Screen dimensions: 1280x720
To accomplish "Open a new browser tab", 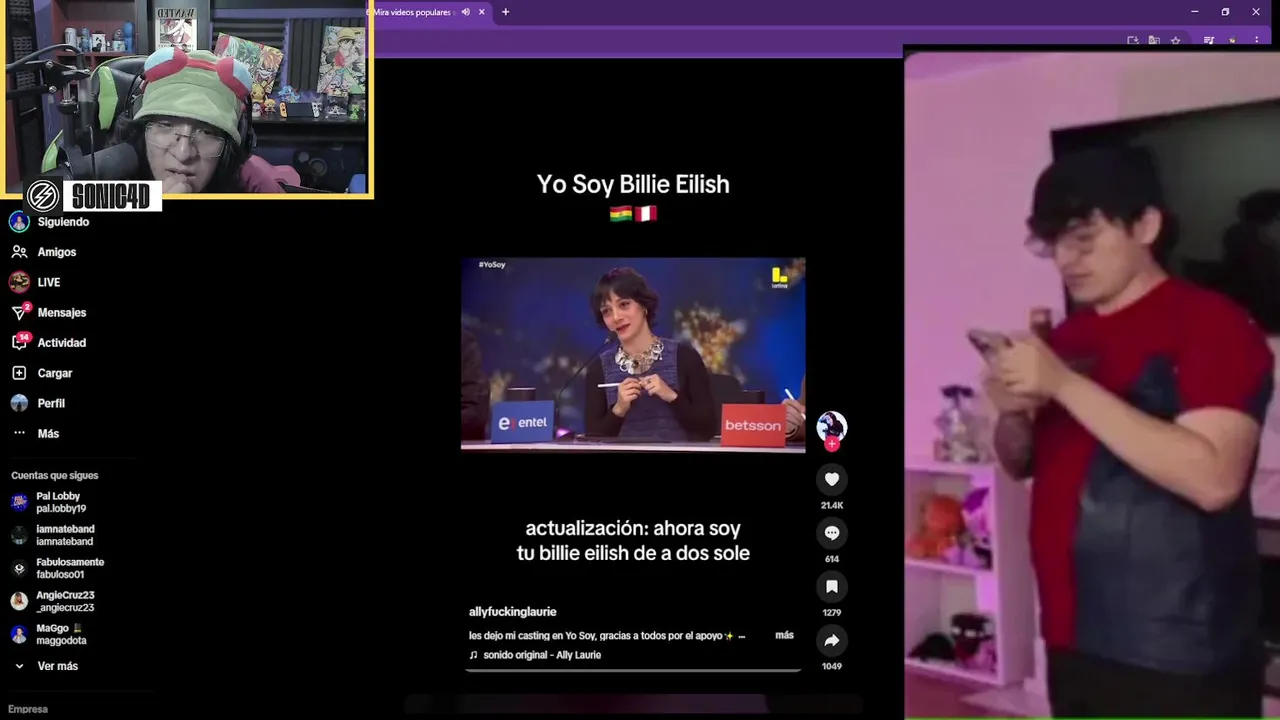I will click(505, 12).
